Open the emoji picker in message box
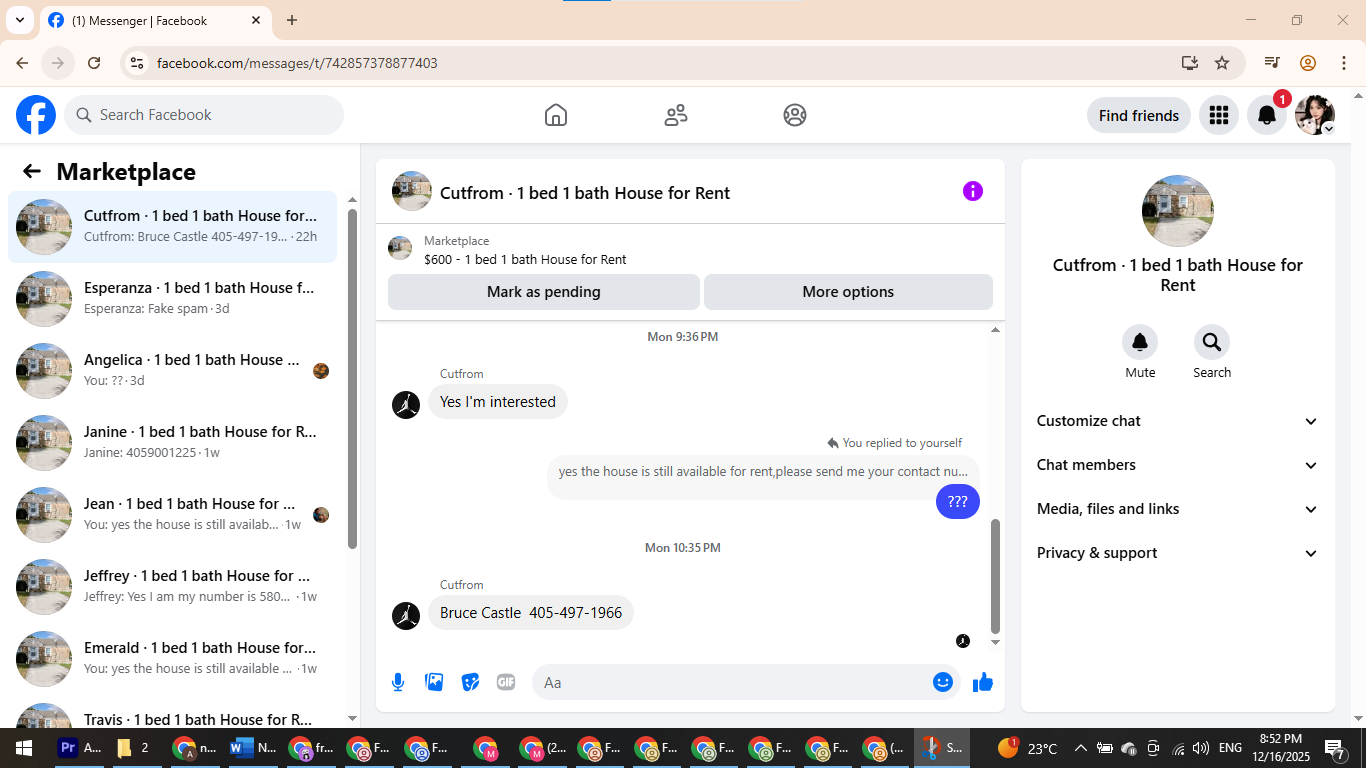 [943, 682]
